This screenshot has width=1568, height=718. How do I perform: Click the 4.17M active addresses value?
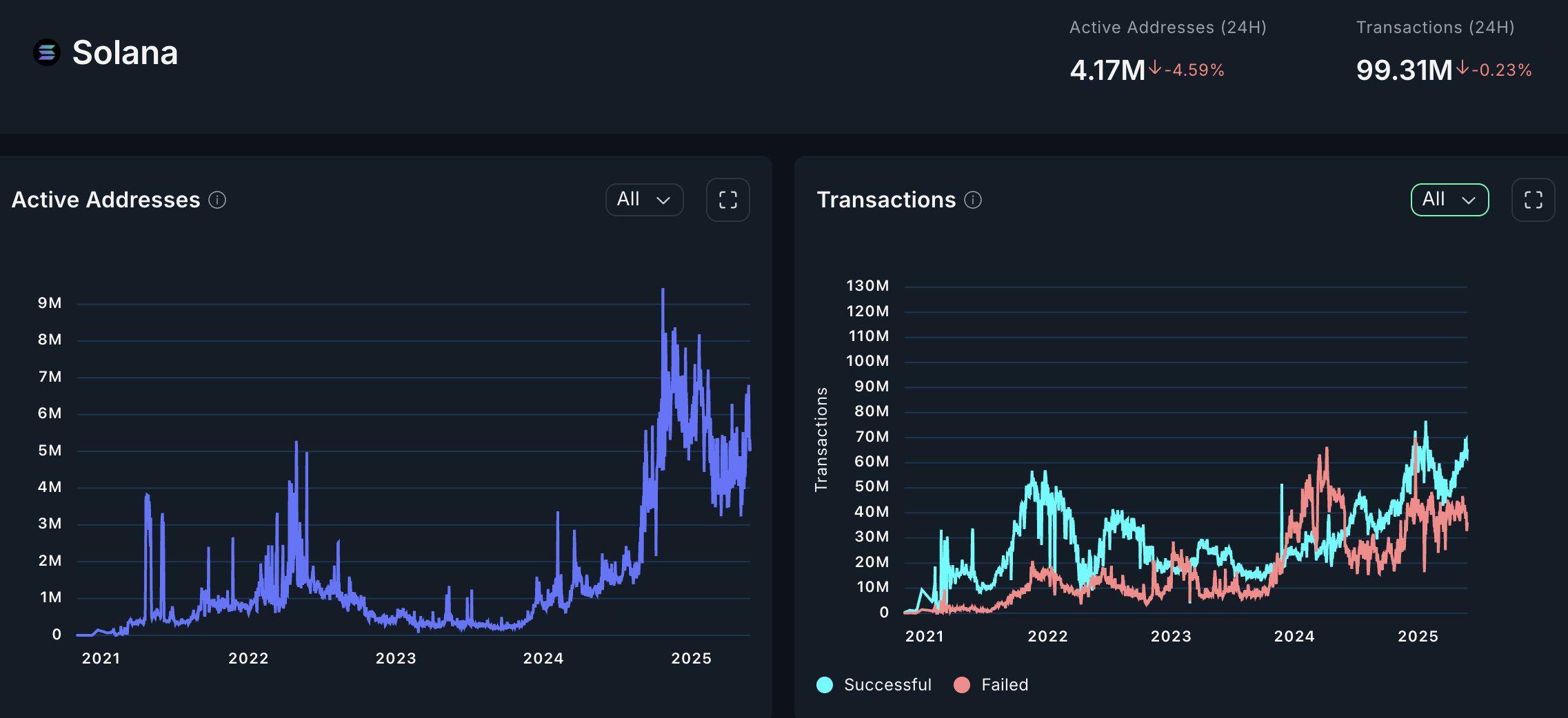pyautogui.click(x=1107, y=70)
